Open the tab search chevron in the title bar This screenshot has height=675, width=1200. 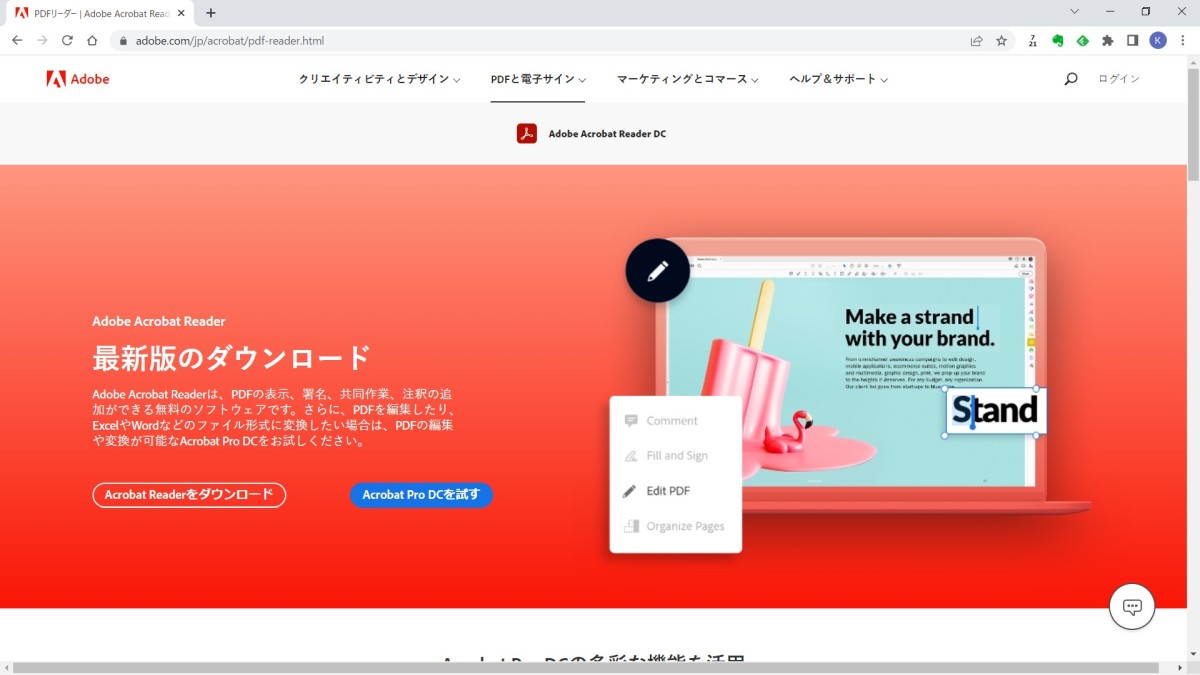1075,12
